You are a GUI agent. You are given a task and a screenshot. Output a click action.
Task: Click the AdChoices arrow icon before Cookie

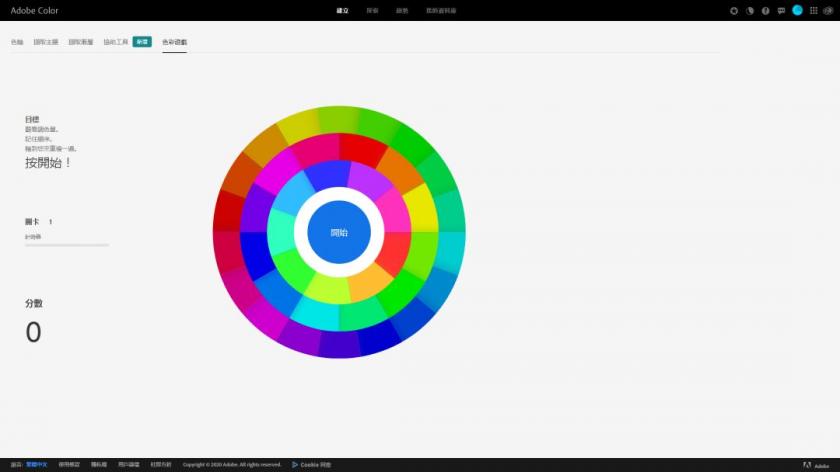click(x=295, y=465)
